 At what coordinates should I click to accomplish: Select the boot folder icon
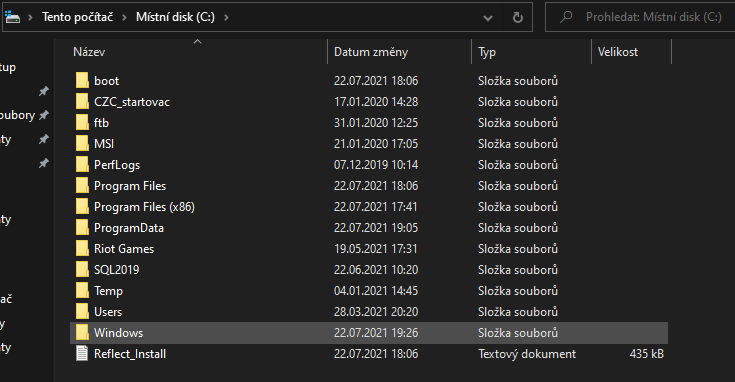82,81
